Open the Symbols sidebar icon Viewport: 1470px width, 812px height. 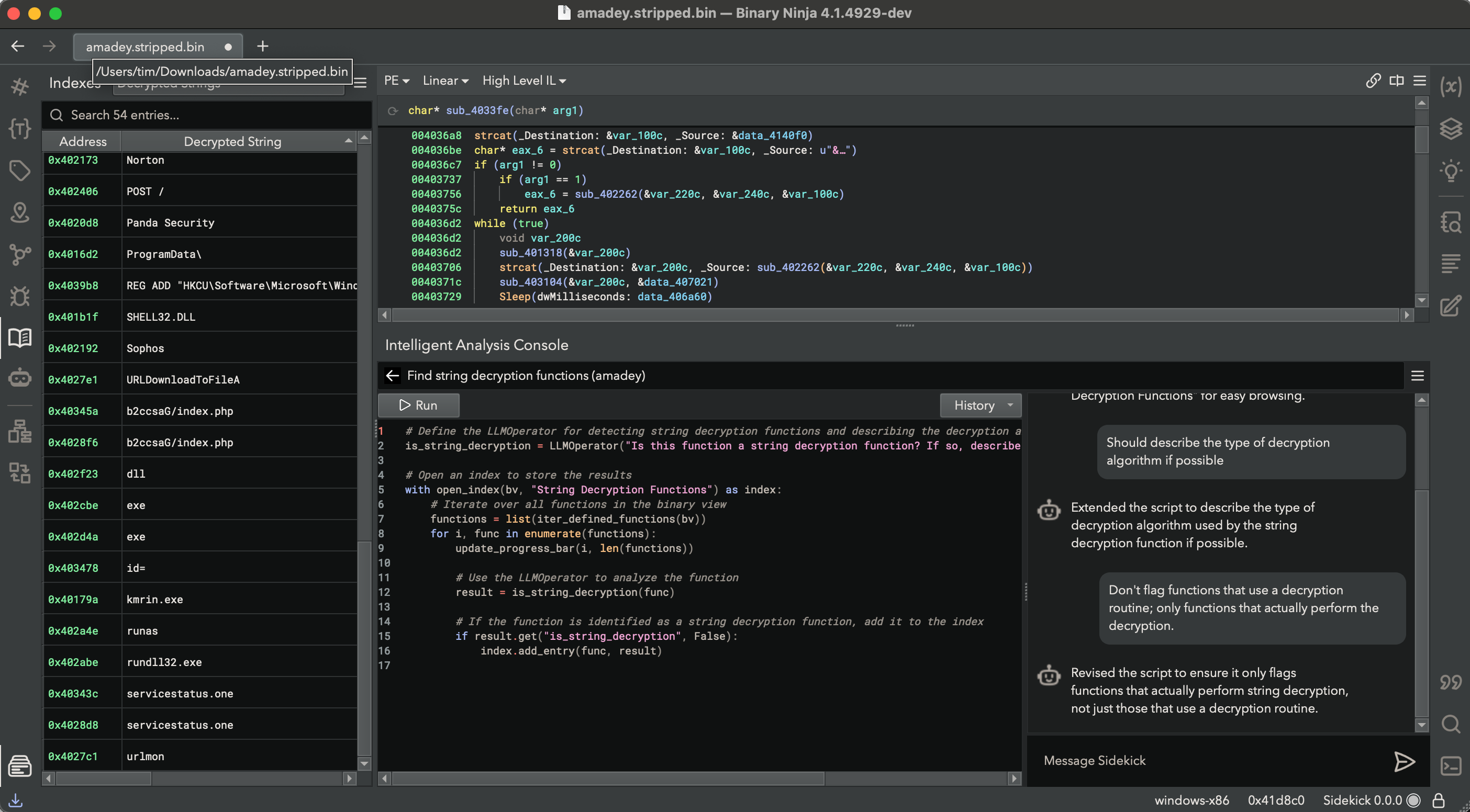click(19, 87)
